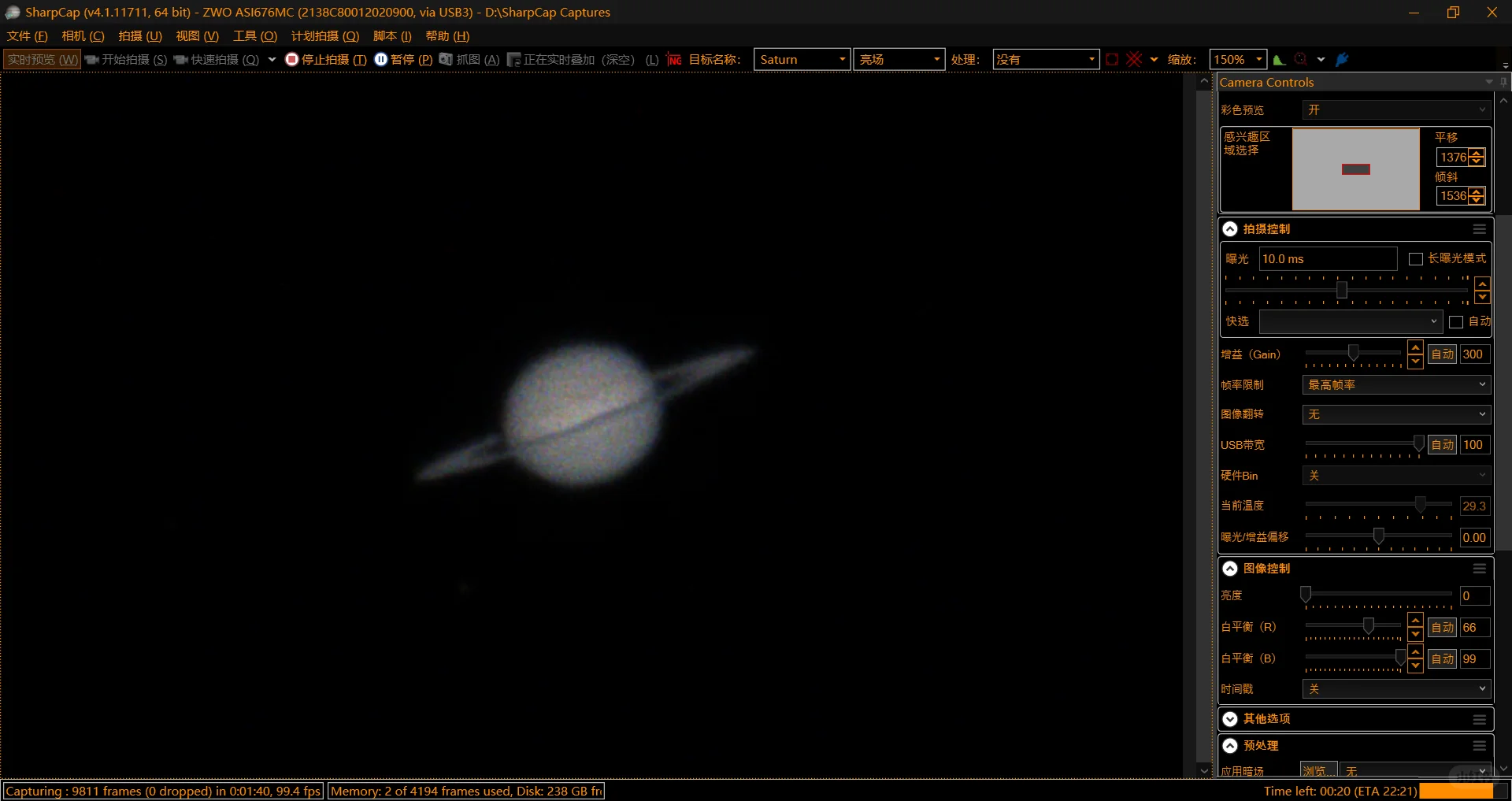The image size is (1512, 801).
Task: Decrease gain with the down arrow stepper
Action: 1415,362
